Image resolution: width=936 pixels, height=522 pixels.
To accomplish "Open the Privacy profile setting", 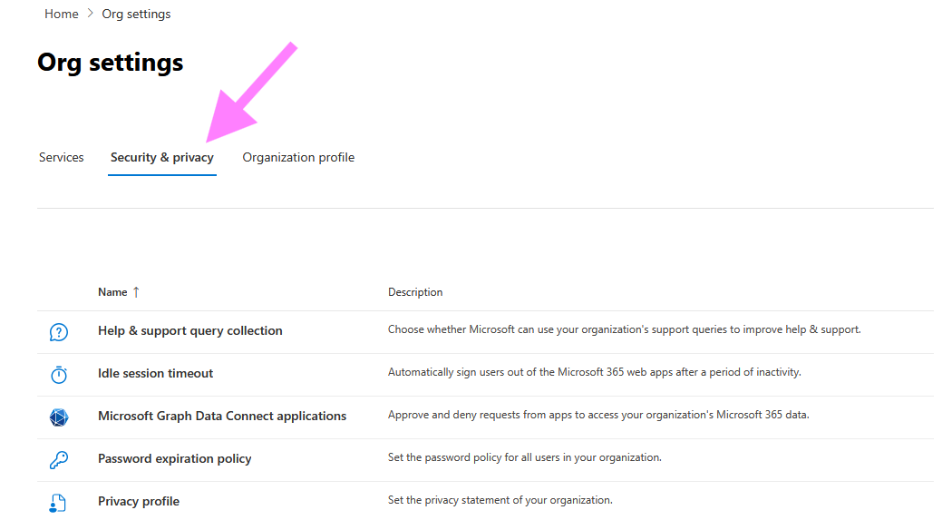I will click(x=138, y=501).
